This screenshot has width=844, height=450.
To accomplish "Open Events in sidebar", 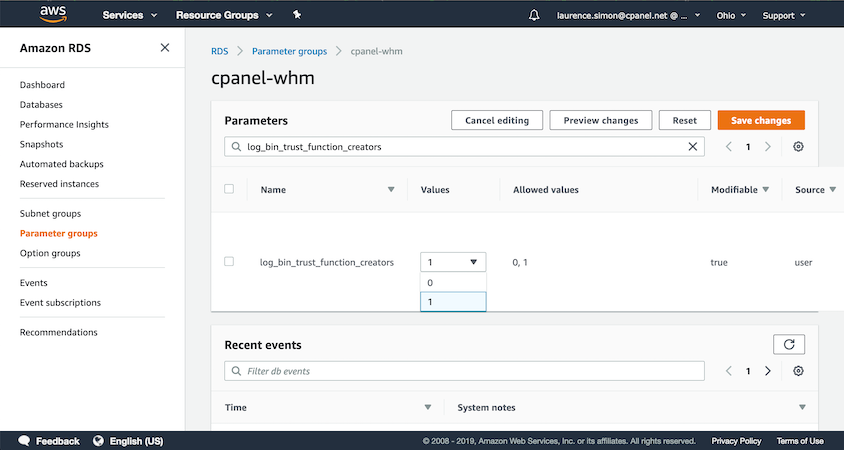I will (x=34, y=283).
